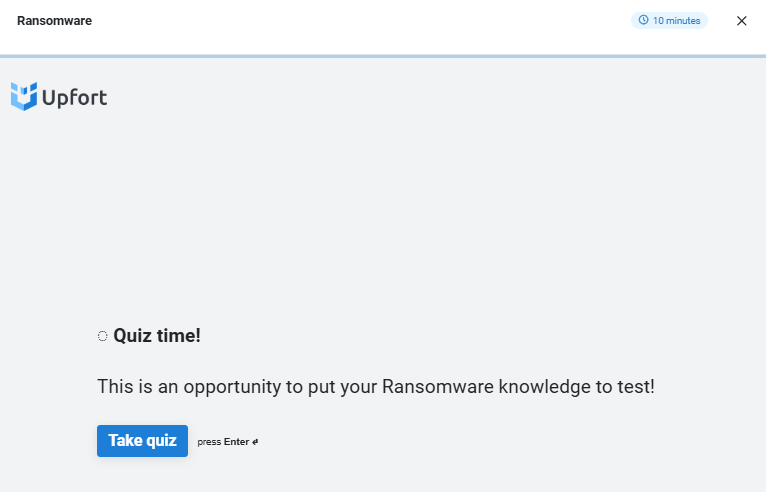Select the 10 minutes duration badge
Viewport: 766px width, 492px height.
pos(669,21)
